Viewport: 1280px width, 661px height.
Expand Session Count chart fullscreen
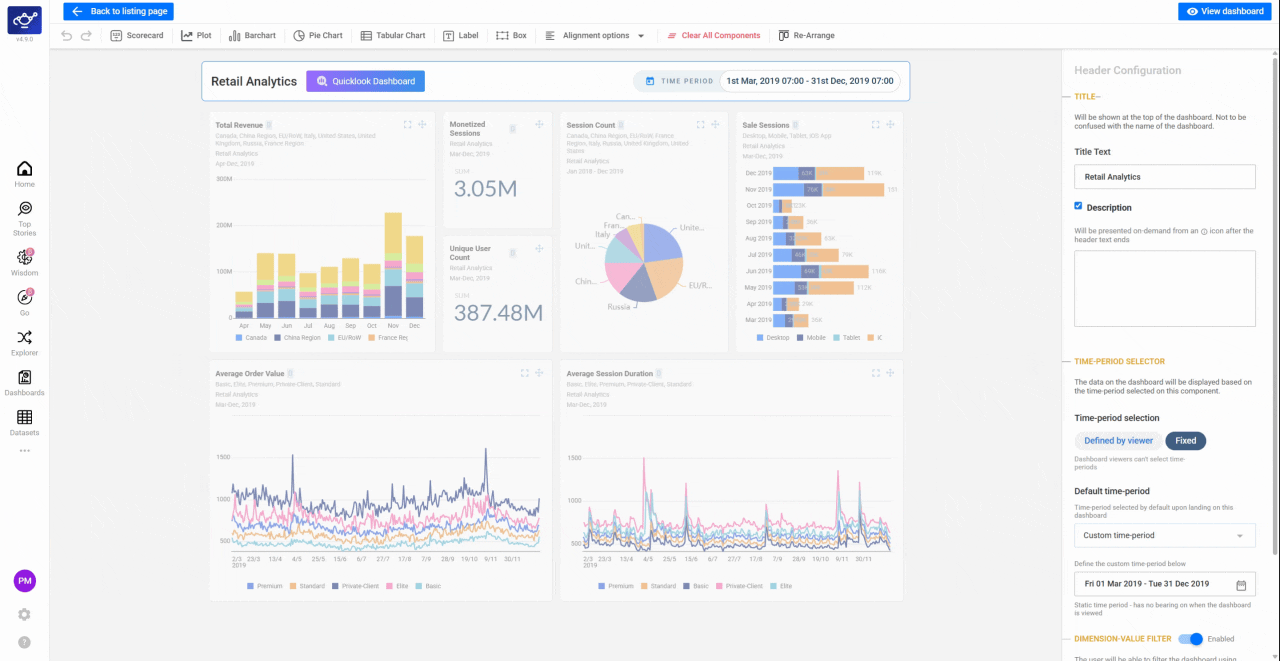coord(699,125)
